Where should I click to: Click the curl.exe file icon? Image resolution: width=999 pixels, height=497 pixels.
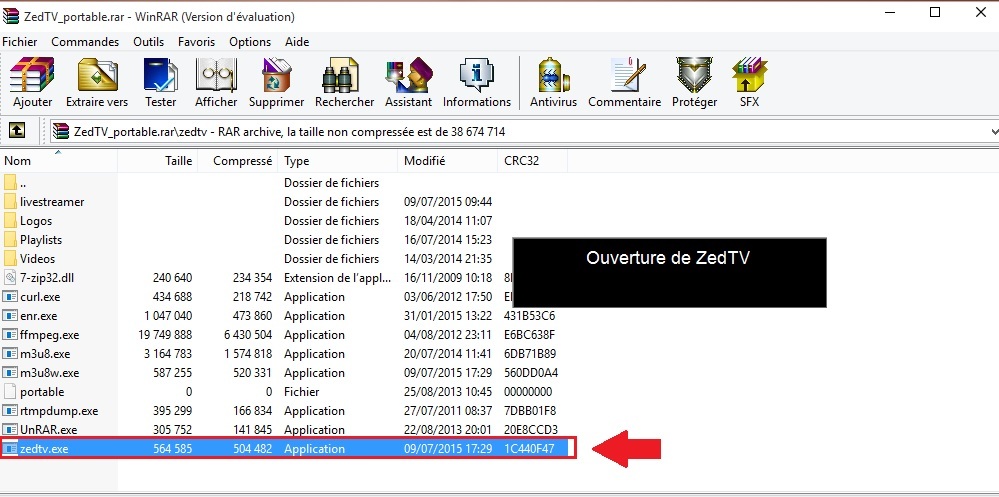click(10, 296)
